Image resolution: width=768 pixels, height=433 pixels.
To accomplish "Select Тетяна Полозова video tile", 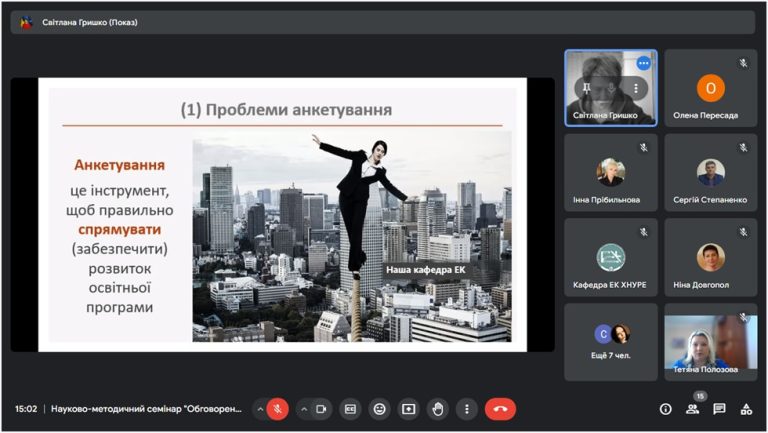I will (x=711, y=342).
